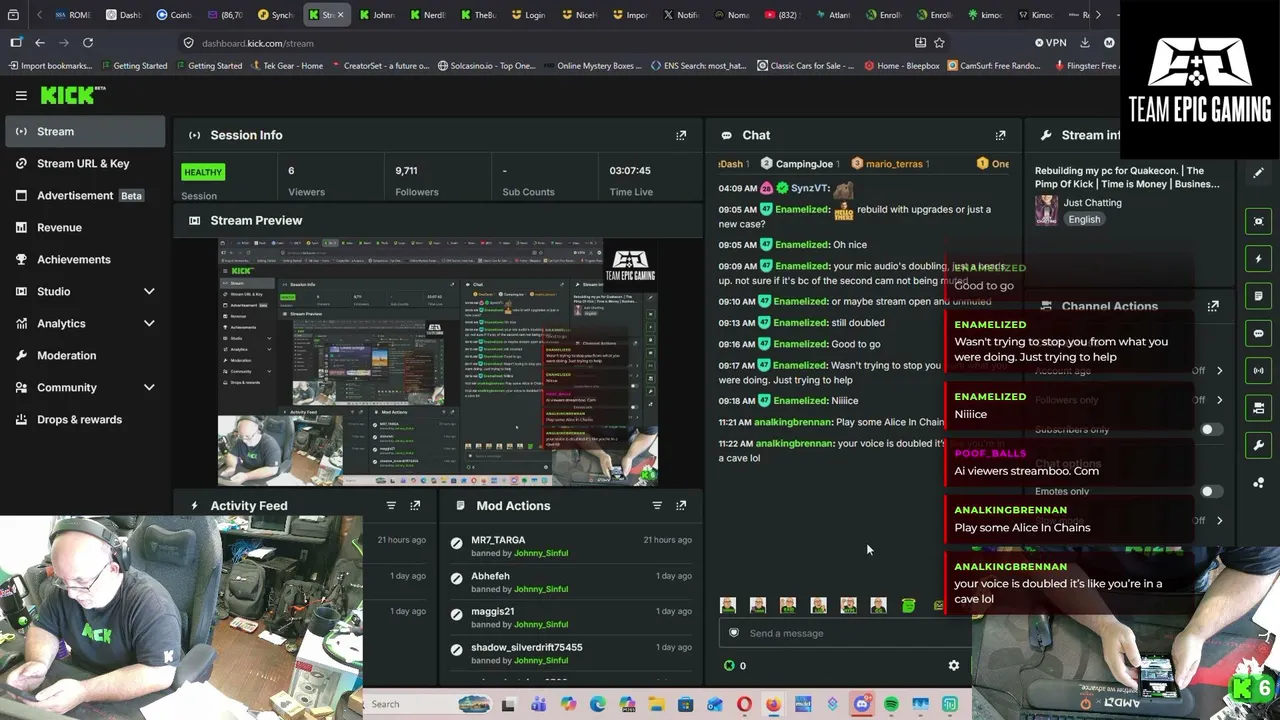Bookmark this page with star icon
This screenshot has width=1280, height=720.
tap(939, 43)
